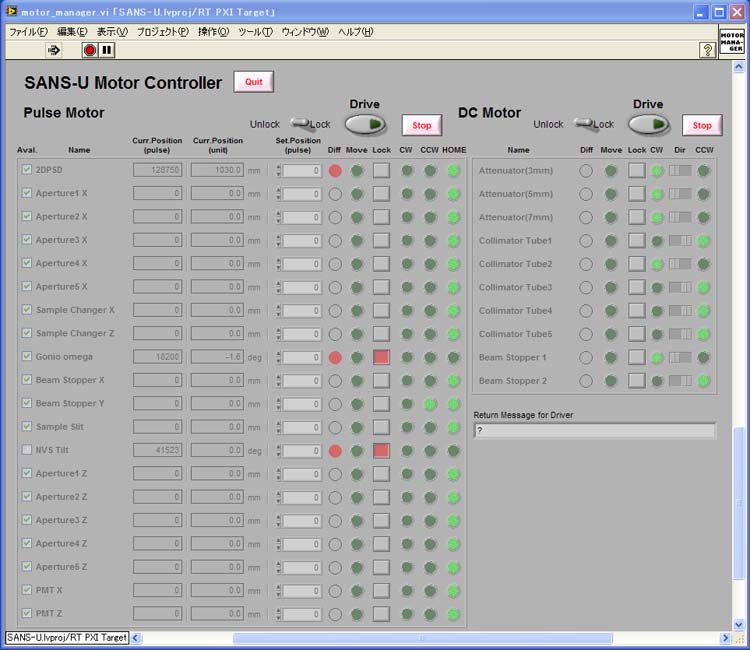Open the ファイル(F) menu
This screenshot has width=750, height=650.
point(29,32)
